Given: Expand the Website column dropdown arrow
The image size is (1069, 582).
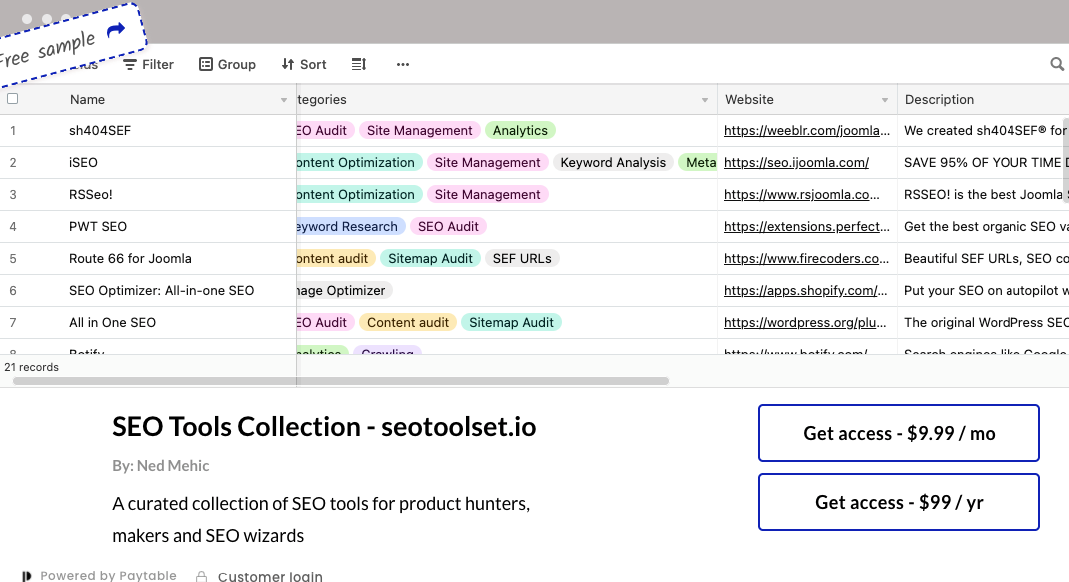Looking at the screenshot, I should tap(885, 100).
